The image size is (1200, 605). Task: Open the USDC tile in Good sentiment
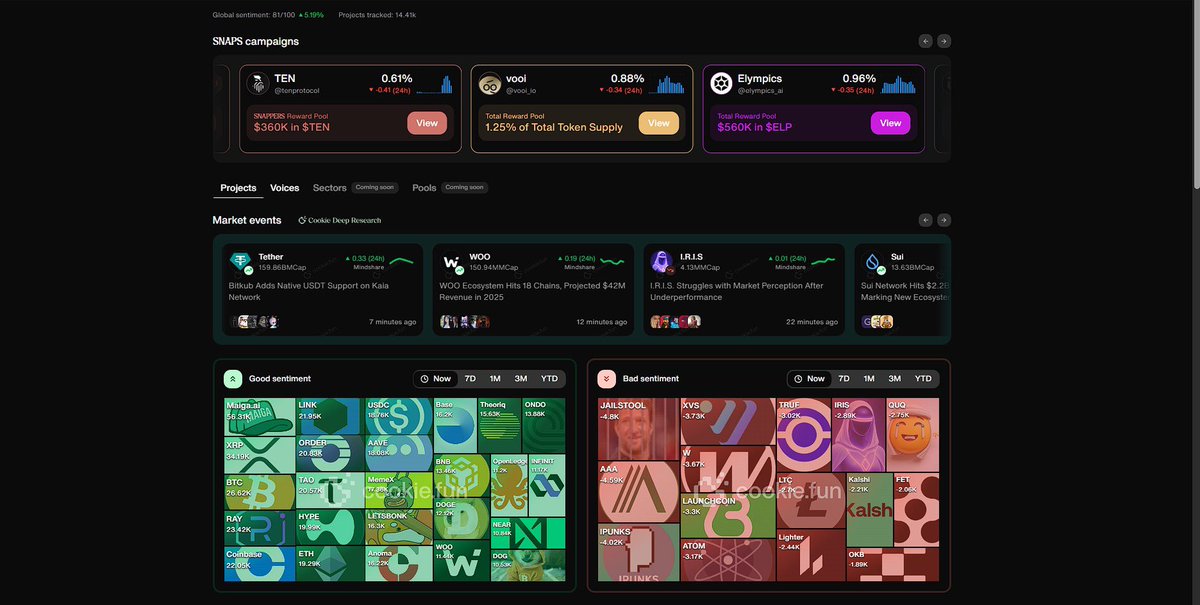point(398,417)
